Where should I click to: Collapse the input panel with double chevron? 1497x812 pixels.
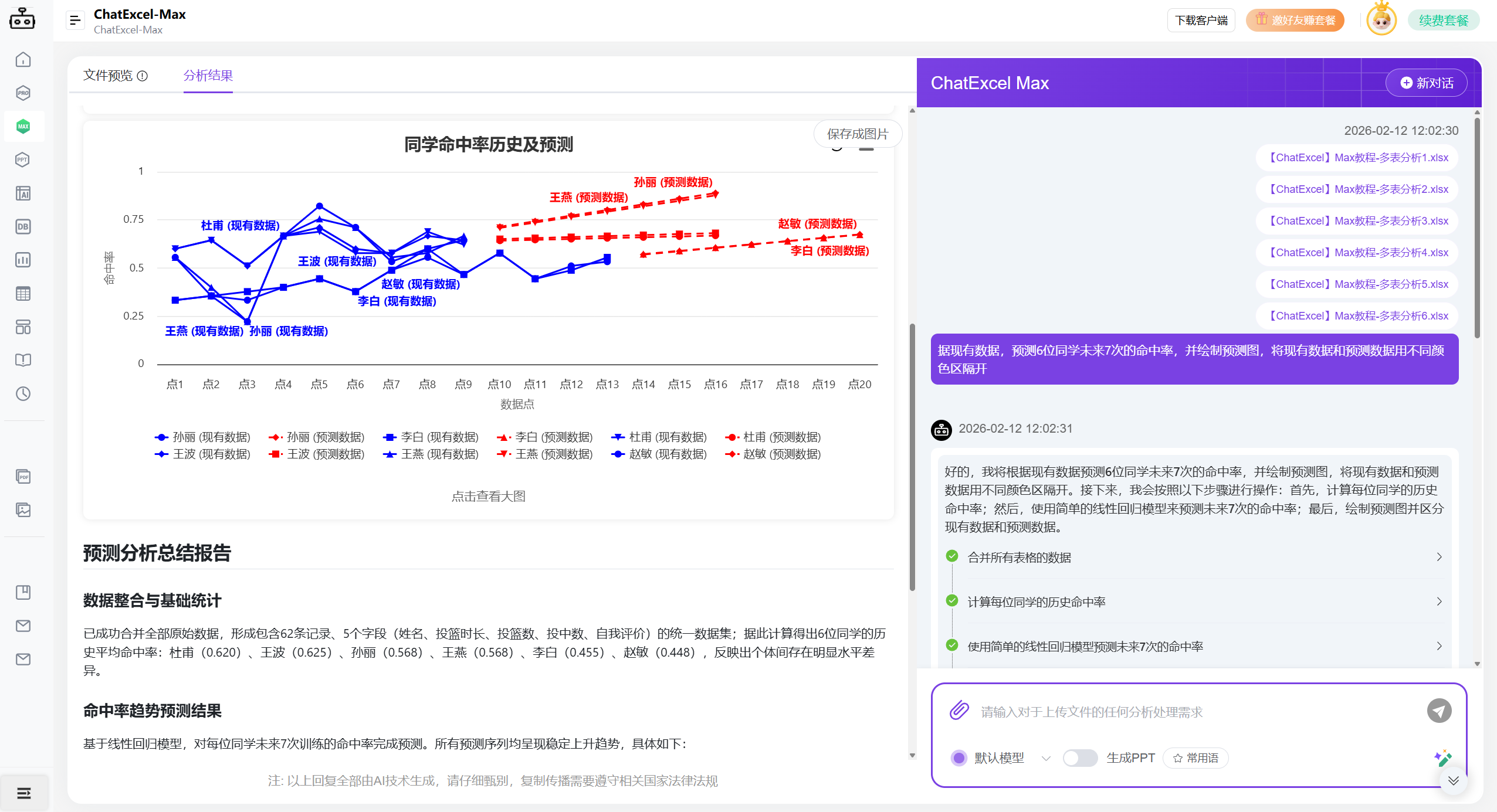(1453, 780)
